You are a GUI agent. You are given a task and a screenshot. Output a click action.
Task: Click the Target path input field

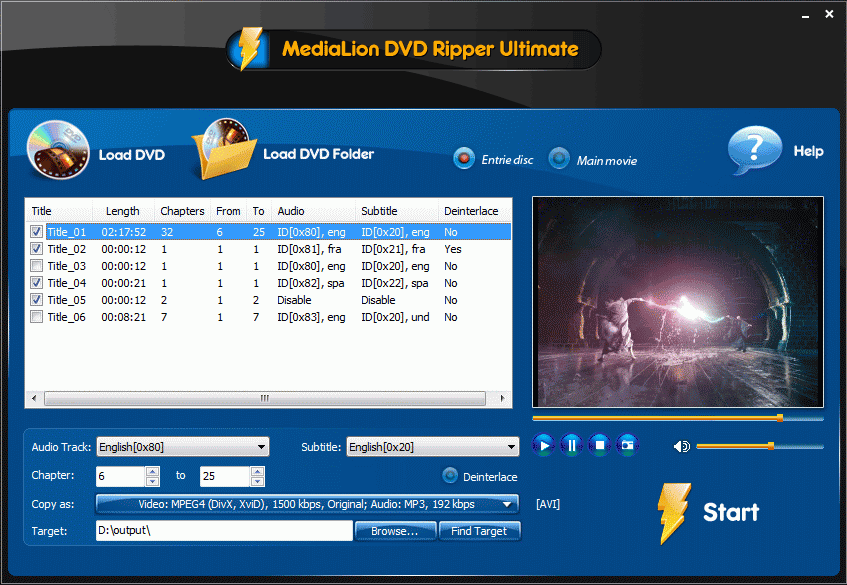coord(224,530)
